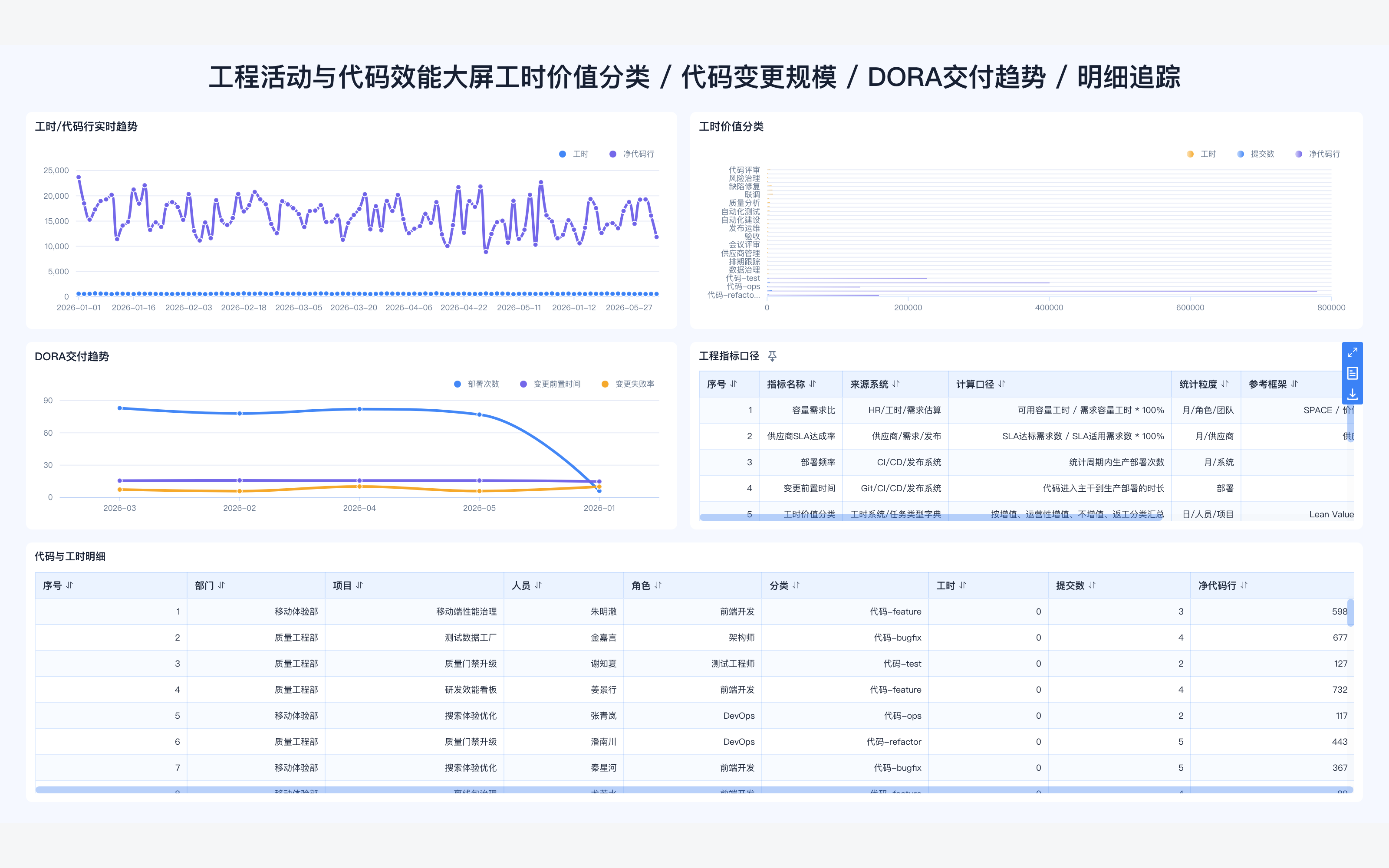The image size is (1389, 868).
Task: Click 测试数据工厂 project cell
Action: coord(415,638)
